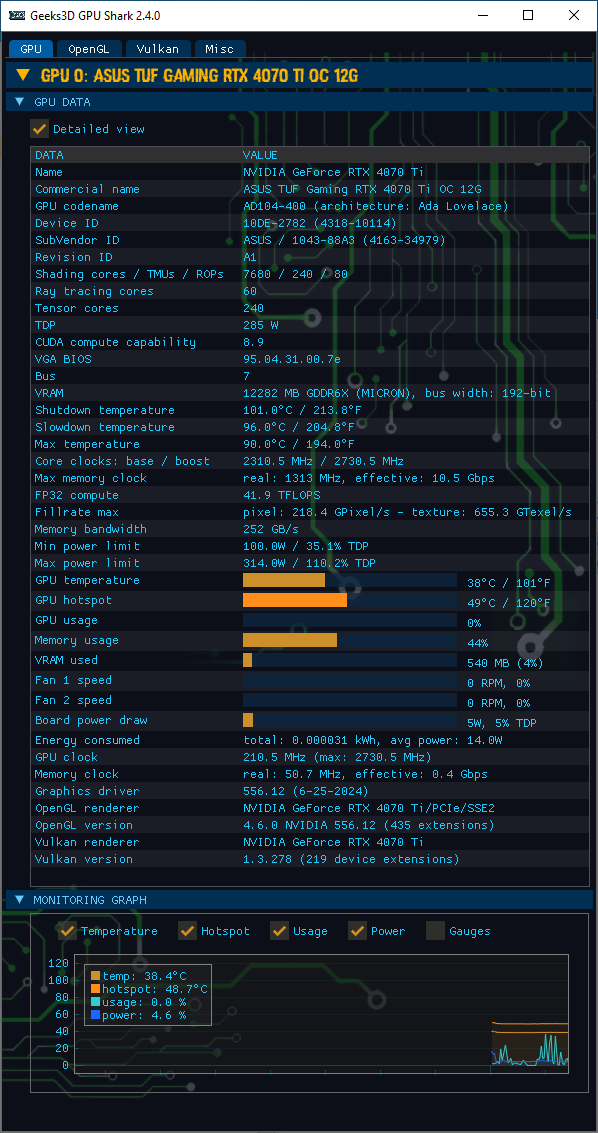Click the GPU hotspot progress bar
The height and width of the screenshot is (1133, 598).
(350, 600)
